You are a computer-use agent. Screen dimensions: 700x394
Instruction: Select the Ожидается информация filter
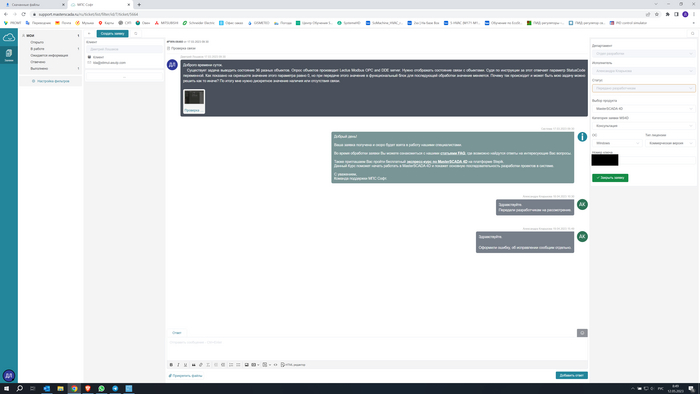(x=49, y=56)
